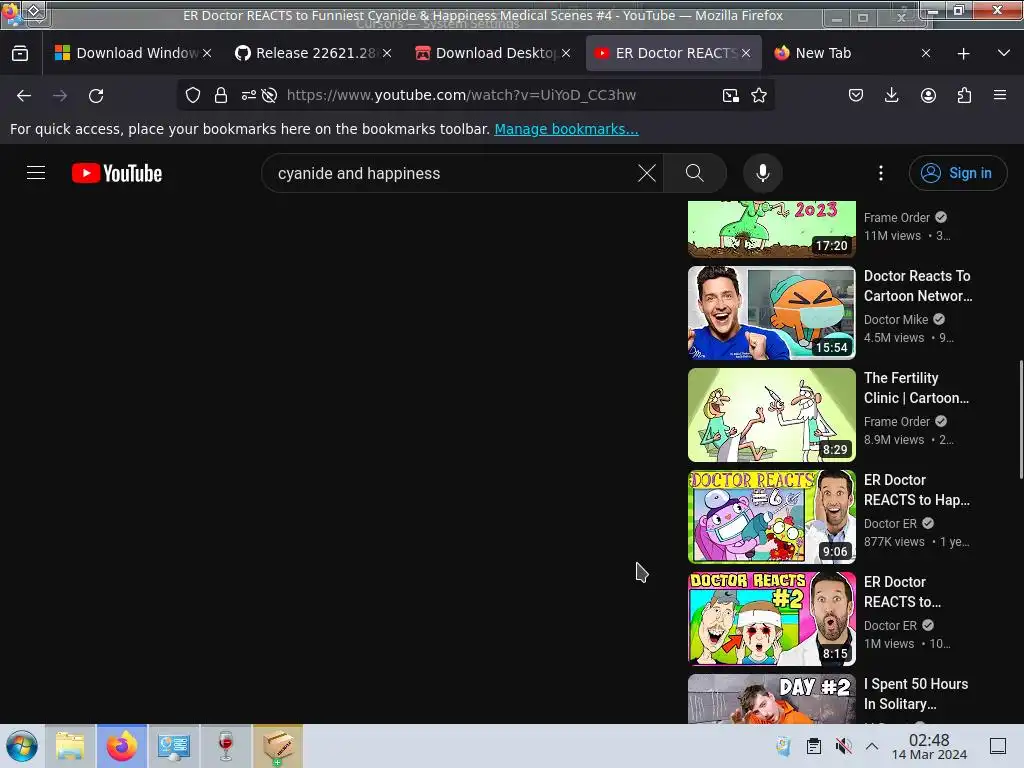This screenshot has height=768, width=1024.
Task: Open system settings taskbar icon
Action: 174,746
